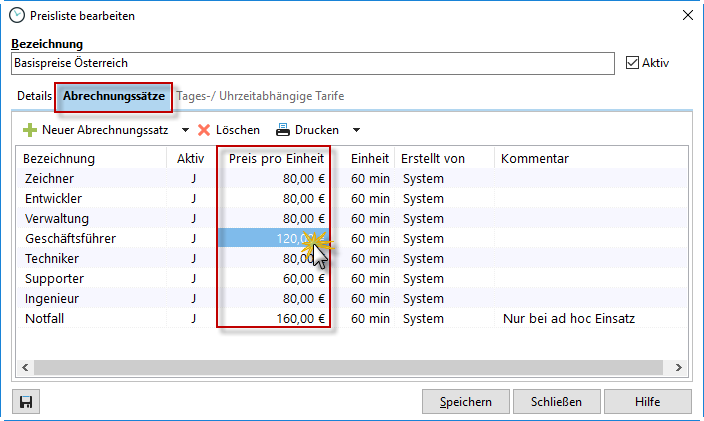
Task: Switch to the Details tab
Action: coord(34,97)
